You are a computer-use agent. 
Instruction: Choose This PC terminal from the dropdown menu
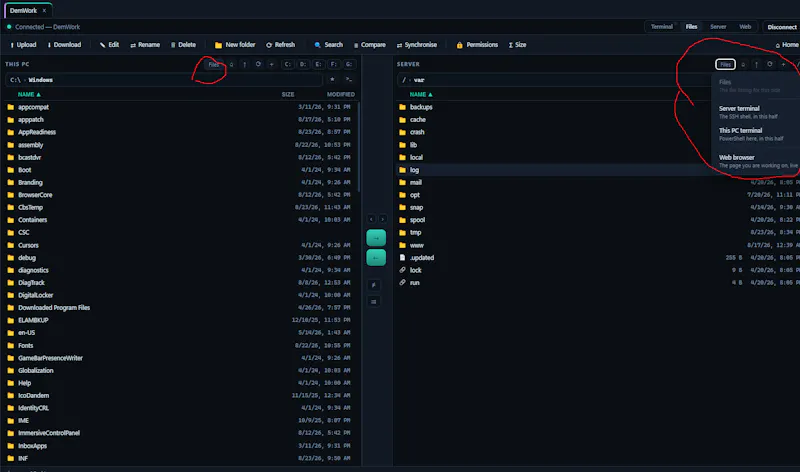[x=756, y=134]
